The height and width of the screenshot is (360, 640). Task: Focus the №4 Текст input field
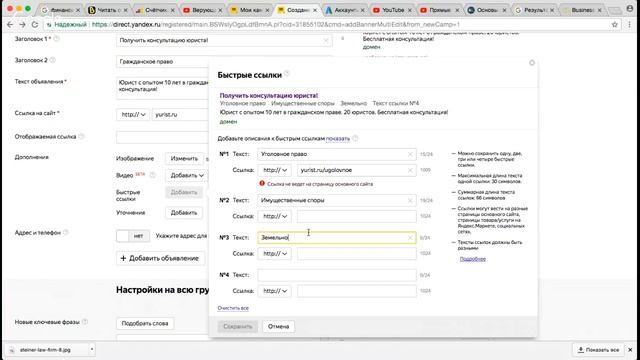(x=337, y=275)
